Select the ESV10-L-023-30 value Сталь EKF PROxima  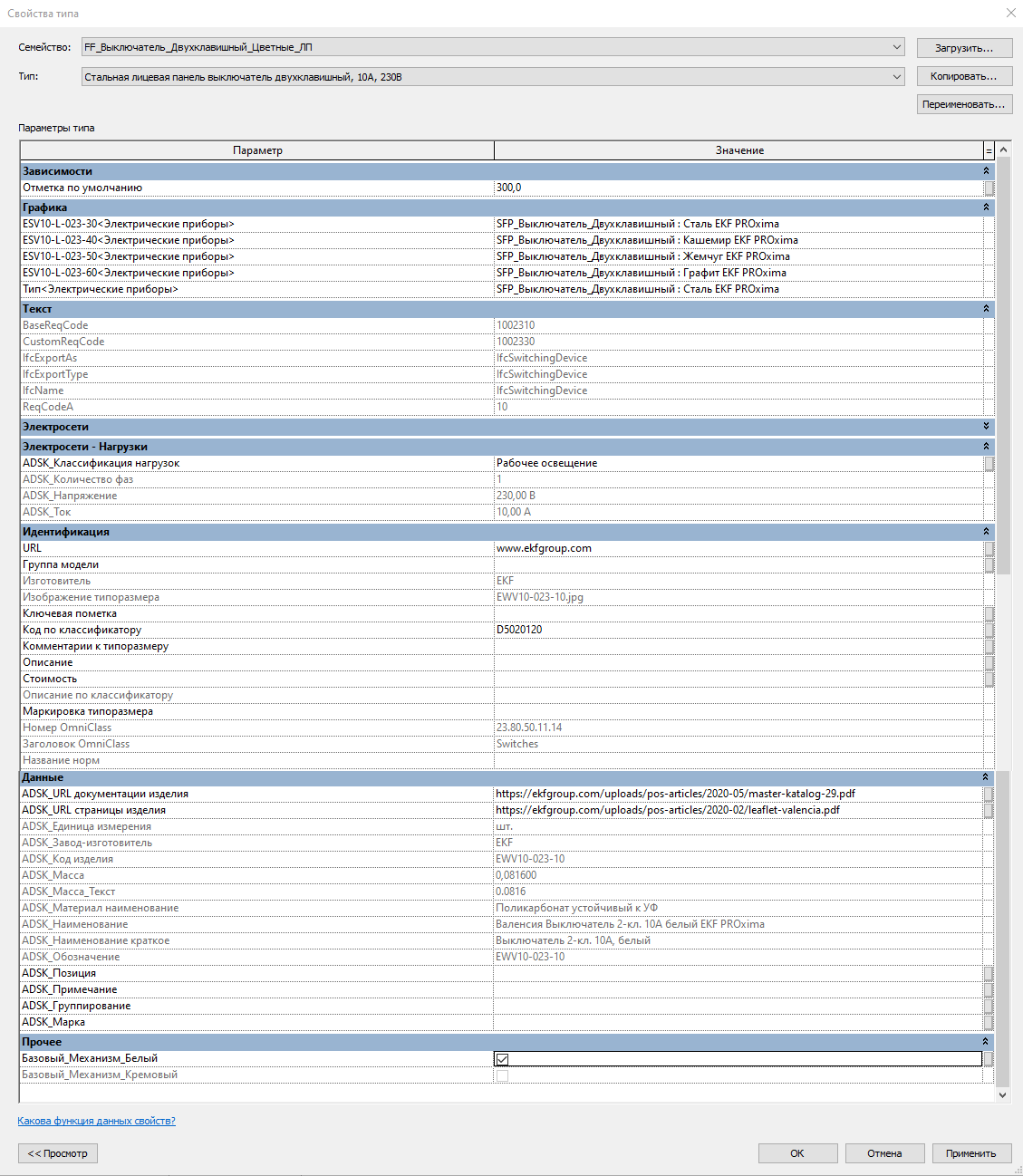pyautogui.click(x=738, y=224)
